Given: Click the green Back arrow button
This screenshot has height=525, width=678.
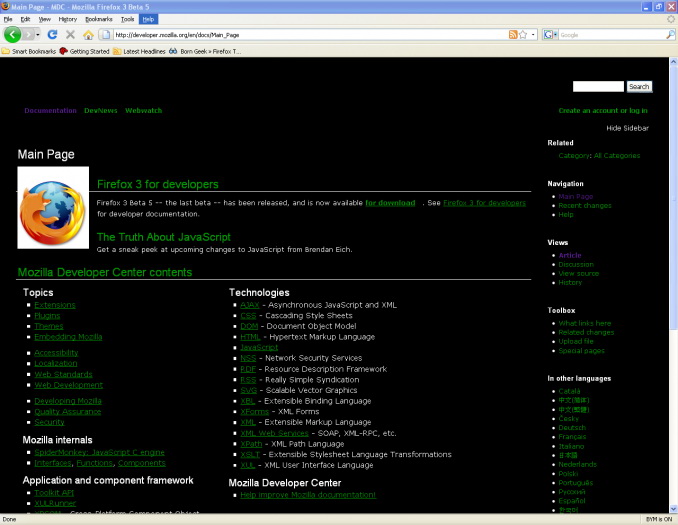Looking at the screenshot, I should [x=12, y=35].
